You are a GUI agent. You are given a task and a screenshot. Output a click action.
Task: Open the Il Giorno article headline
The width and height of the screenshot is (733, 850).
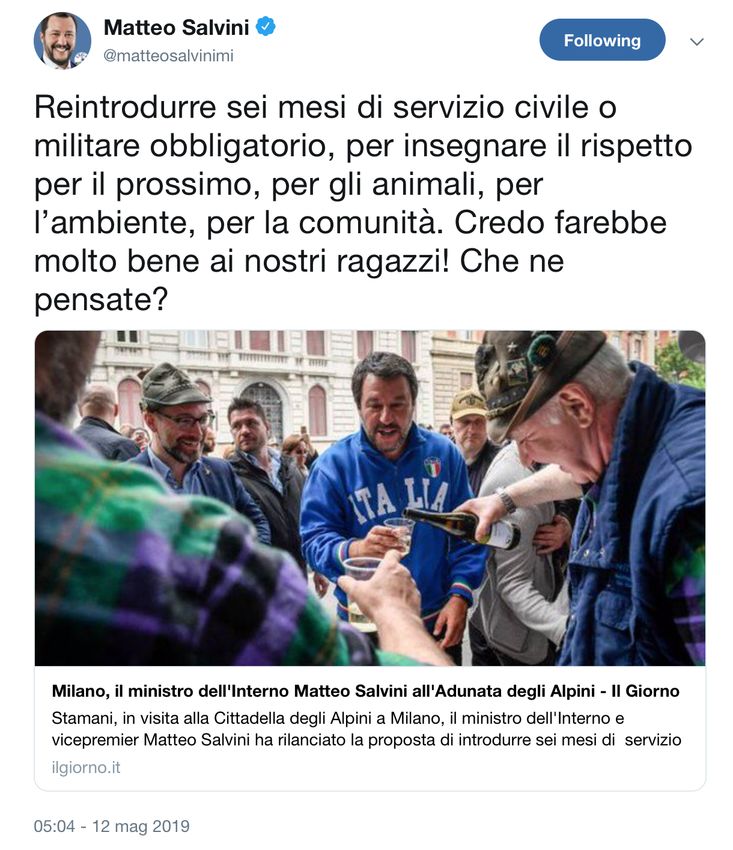(x=365, y=691)
